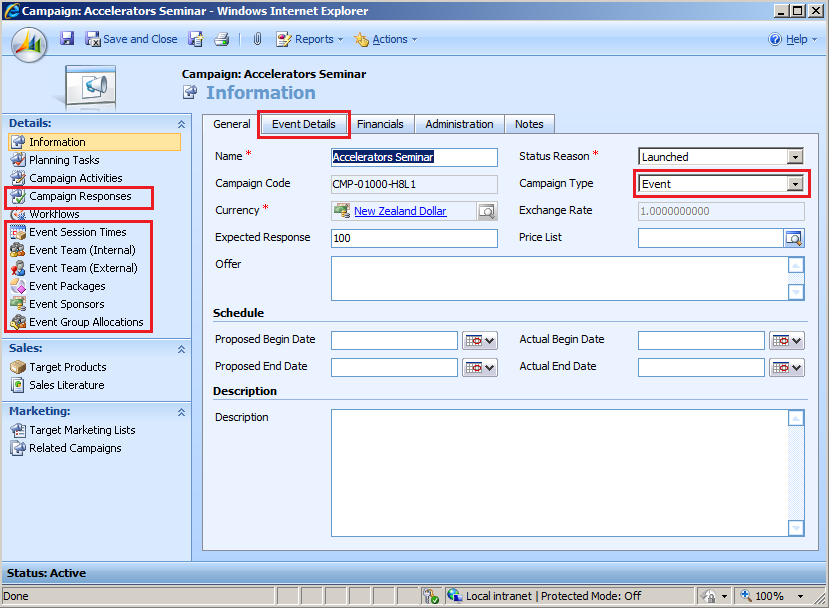Open the Reports dropdown menu

tap(309, 39)
